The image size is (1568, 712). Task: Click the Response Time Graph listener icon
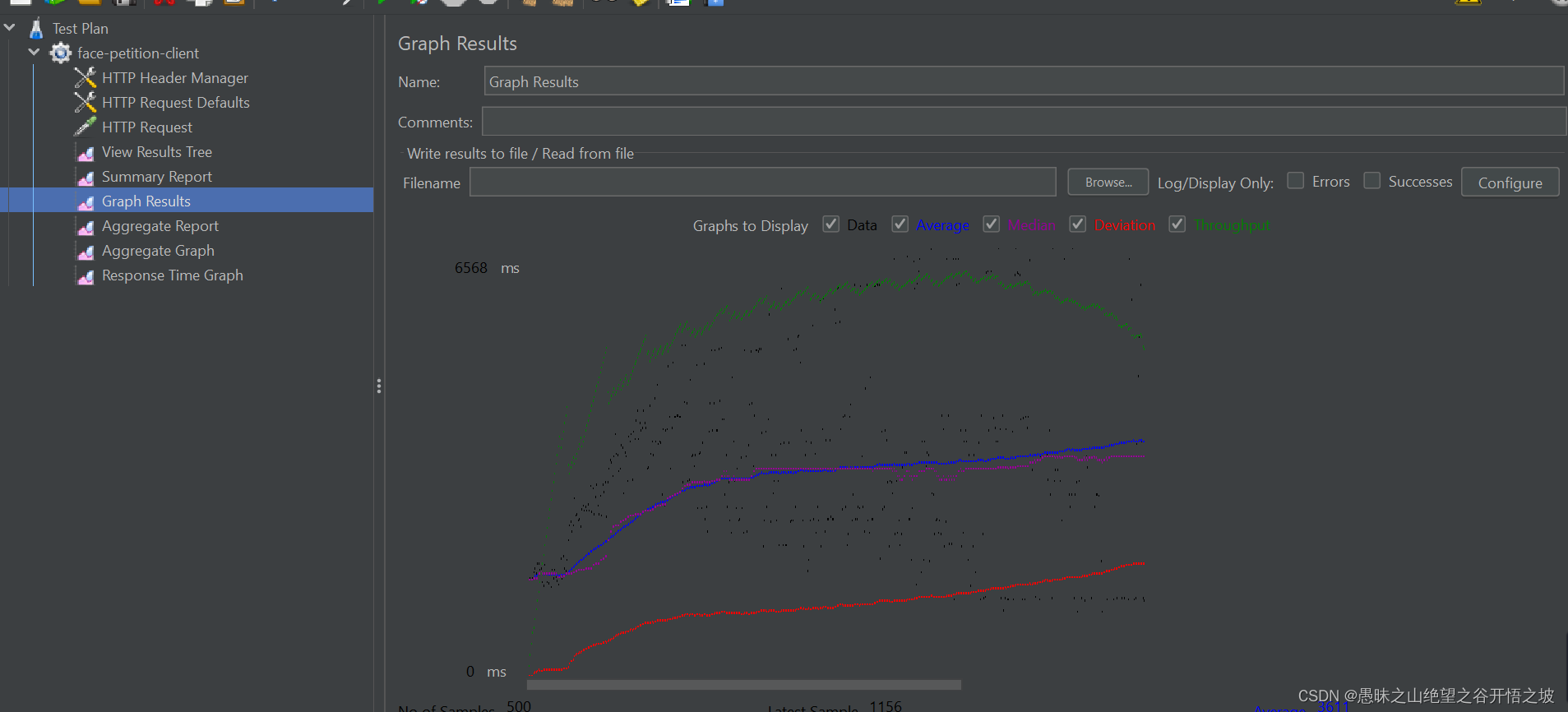tap(86, 276)
